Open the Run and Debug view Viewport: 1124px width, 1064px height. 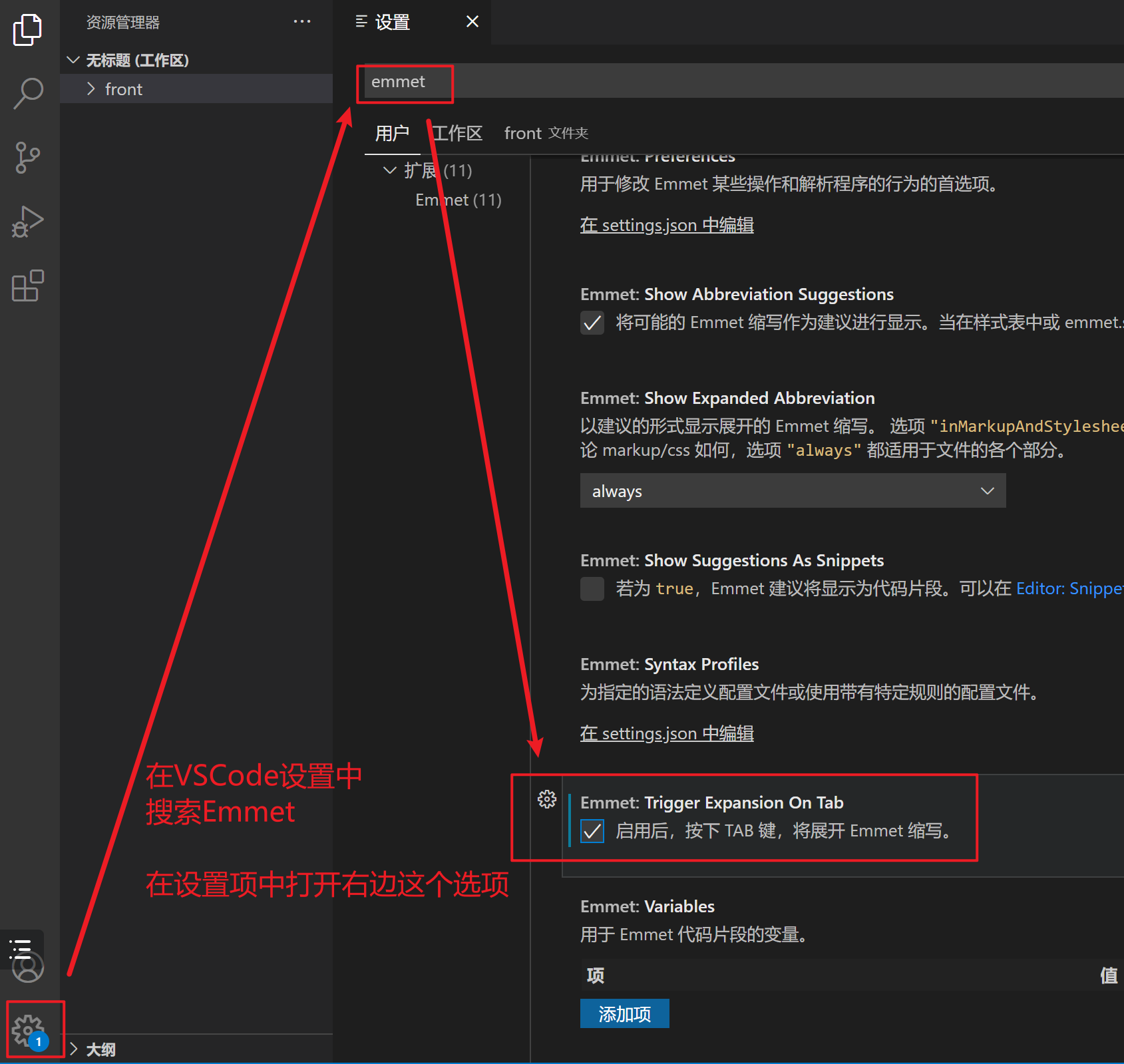pyautogui.click(x=28, y=222)
